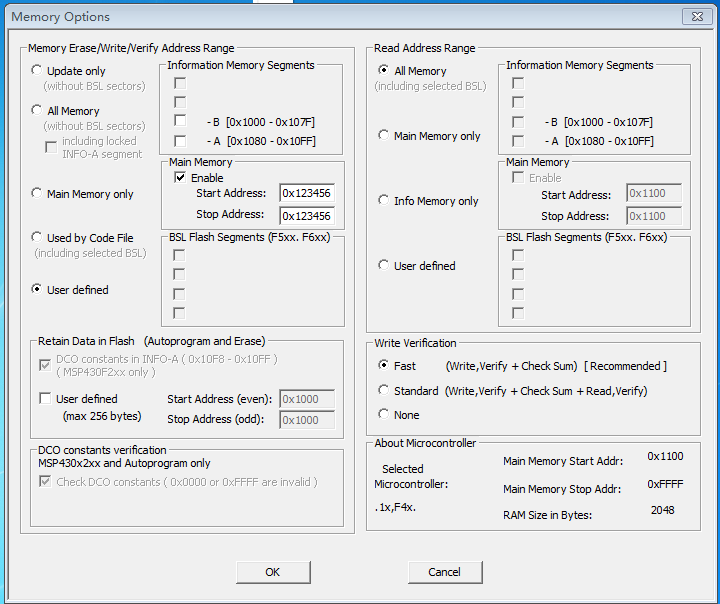Image resolution: width=720 pixels, height=604 pixels.
Task: Click Stop Address (odd) field
Action: coord(307,419)
